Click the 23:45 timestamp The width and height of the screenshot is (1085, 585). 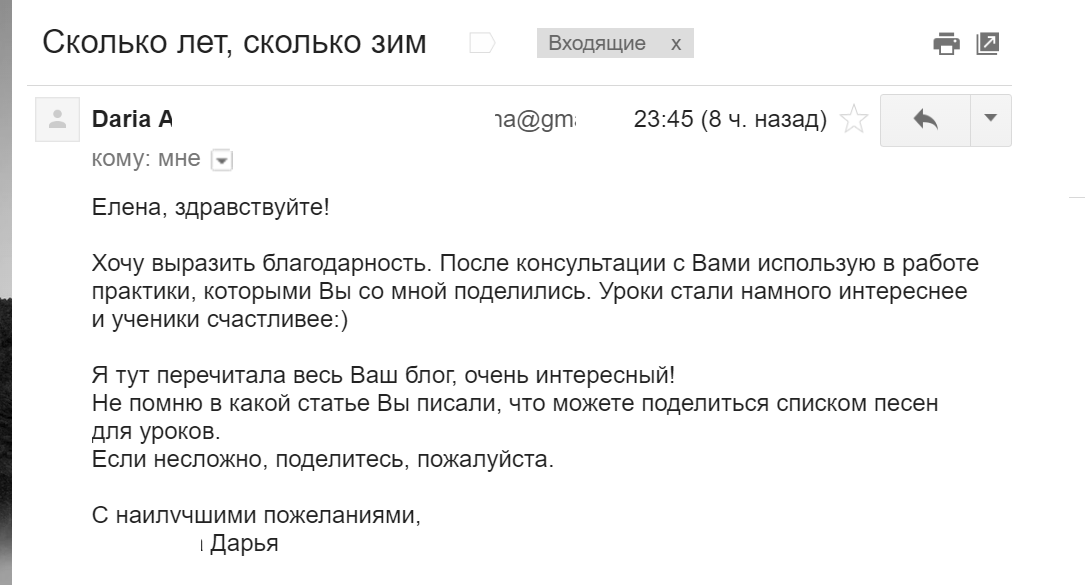730,119
